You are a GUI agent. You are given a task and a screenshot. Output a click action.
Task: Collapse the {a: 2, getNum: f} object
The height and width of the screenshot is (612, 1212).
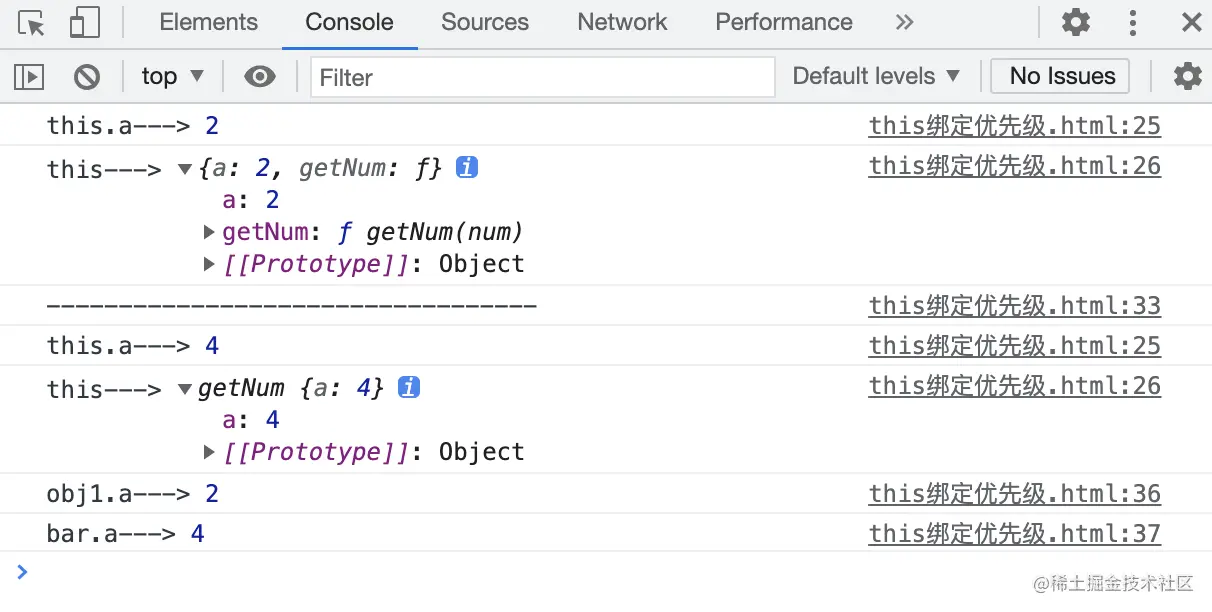185,169
